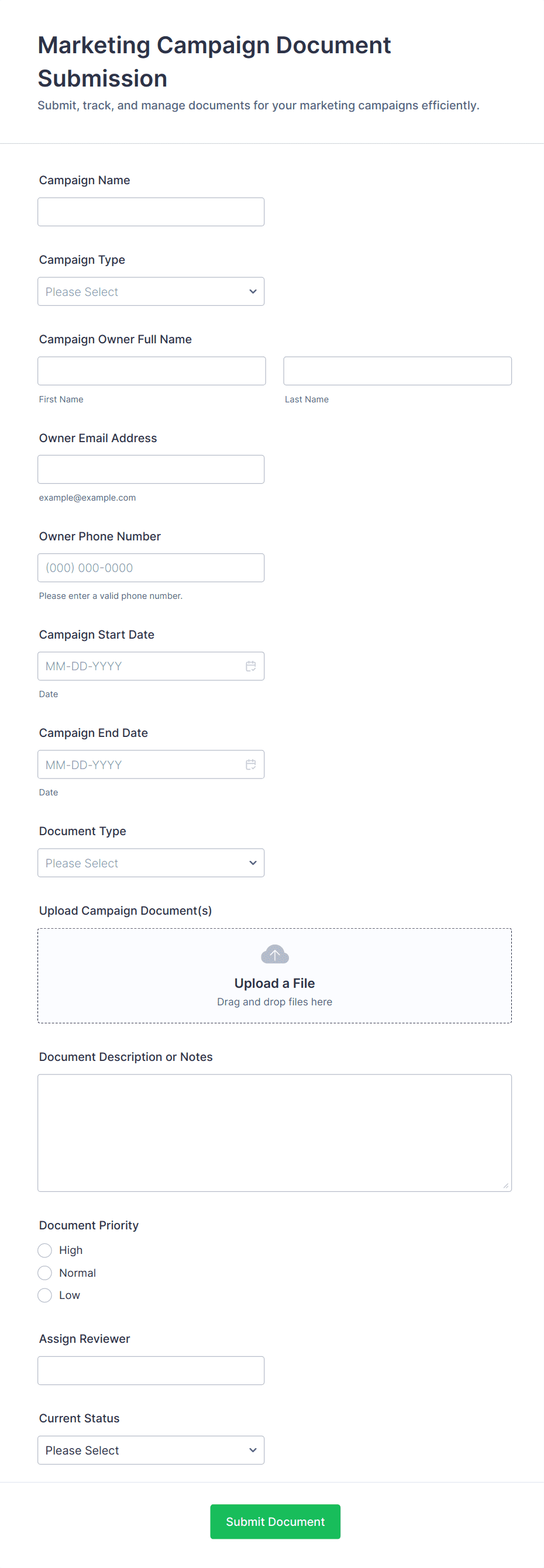Click the cloud upload icon
Image resolution: width=544 pixels, height=1568 pixels.
click(274, 954)
